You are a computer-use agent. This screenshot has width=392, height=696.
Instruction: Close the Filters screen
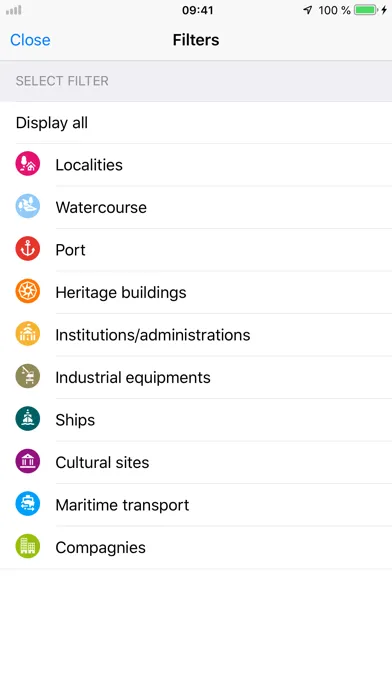point(30,40)
